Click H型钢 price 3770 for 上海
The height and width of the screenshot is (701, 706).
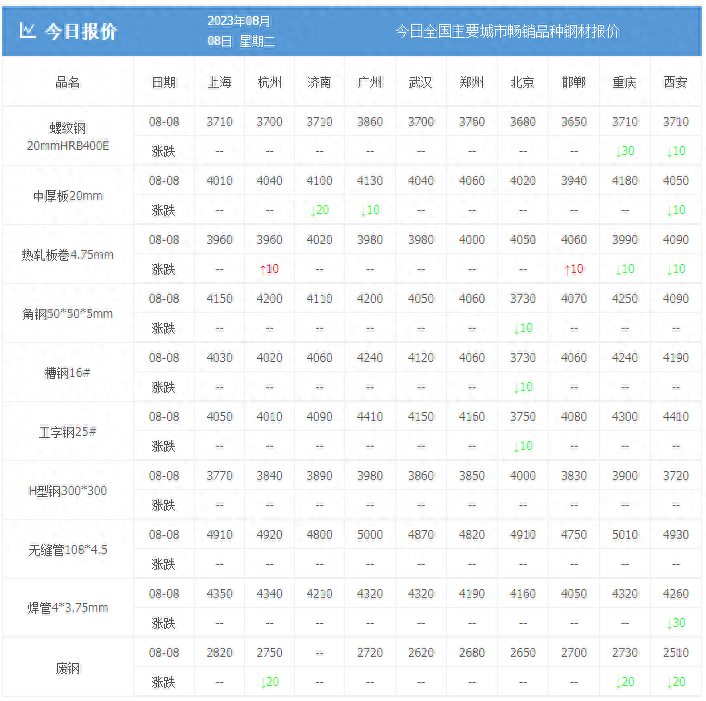[x=220, y=475]
